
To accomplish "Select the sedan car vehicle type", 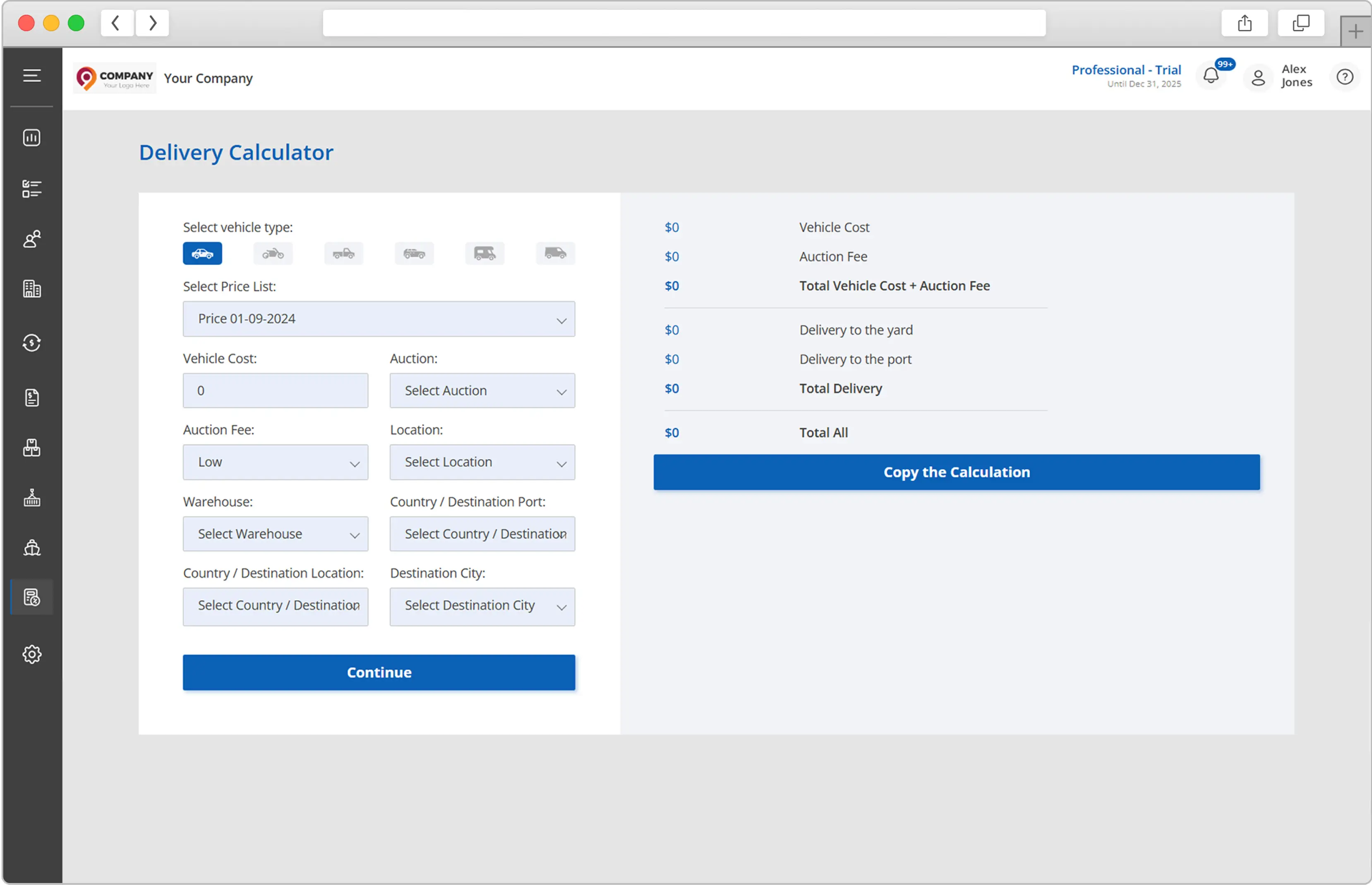I will [202, 254].
